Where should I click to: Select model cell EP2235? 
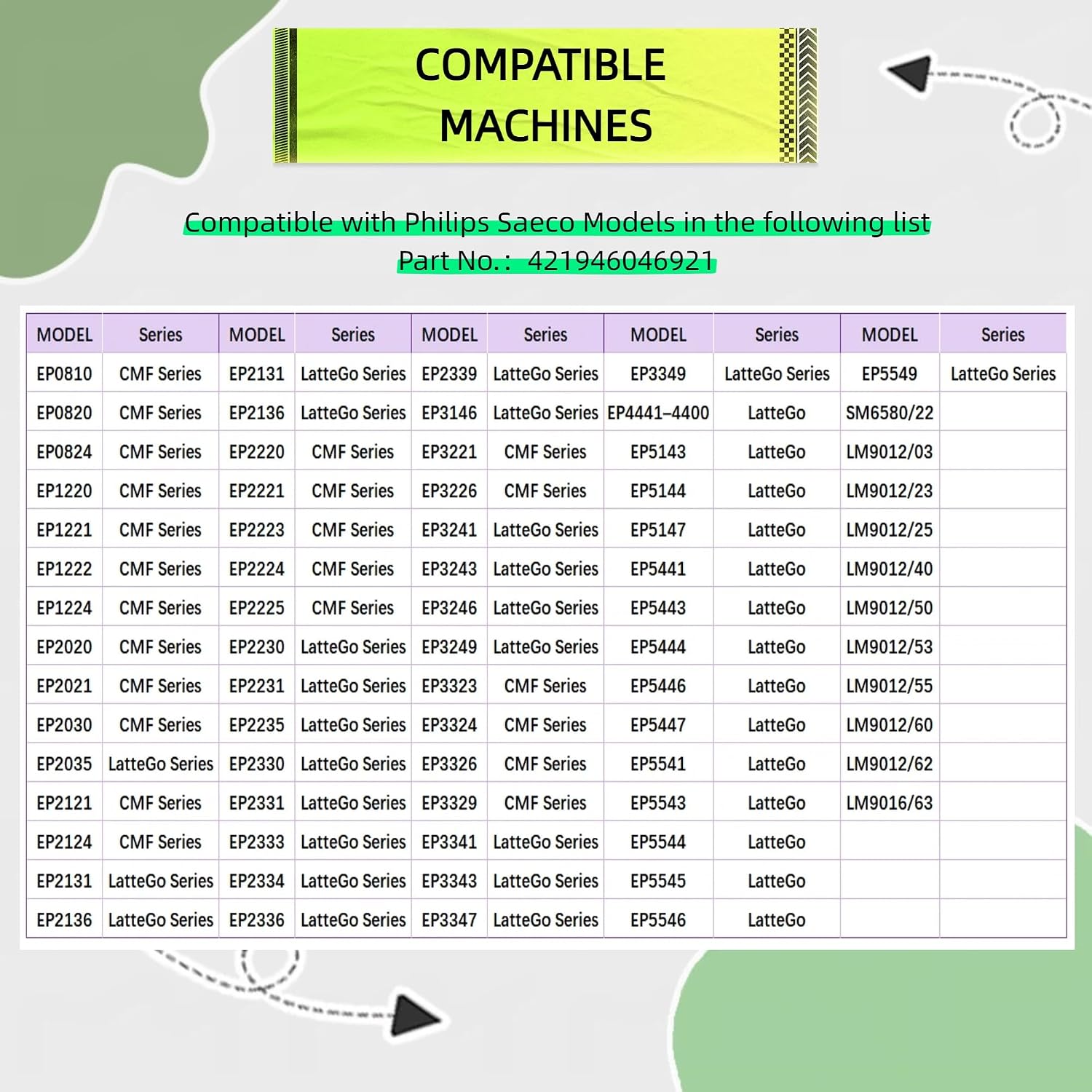click(257, 725)
